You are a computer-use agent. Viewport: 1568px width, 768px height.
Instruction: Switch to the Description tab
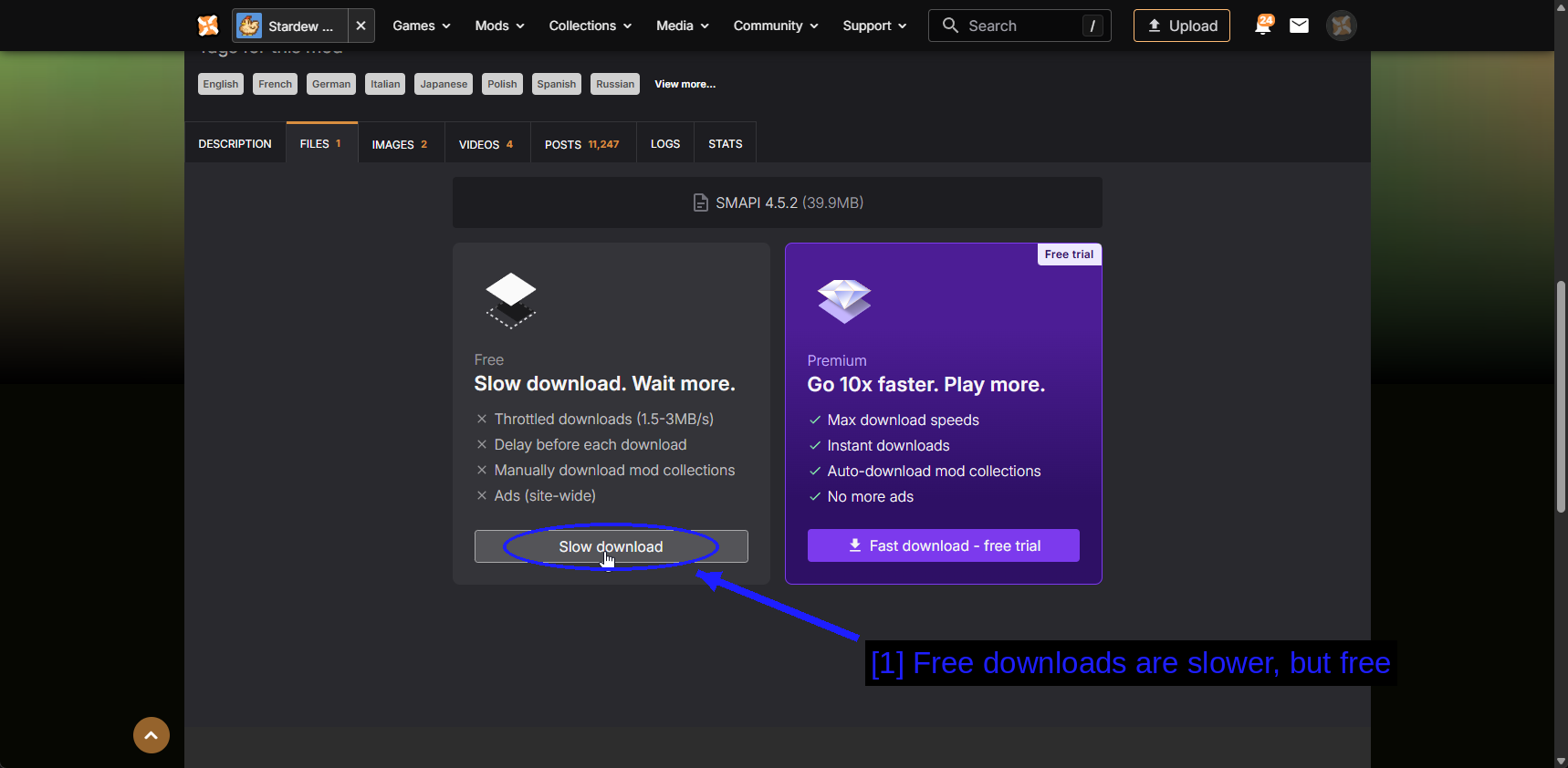coord(235,144)
